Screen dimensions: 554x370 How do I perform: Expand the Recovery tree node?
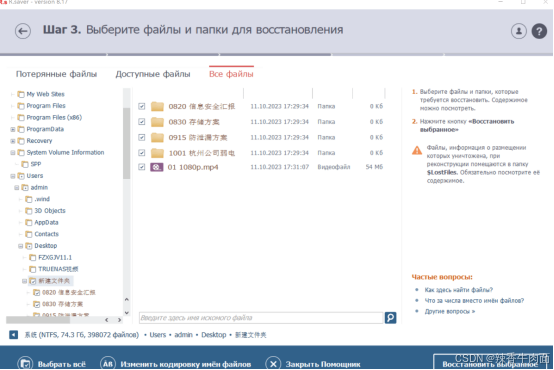(13, 141)
